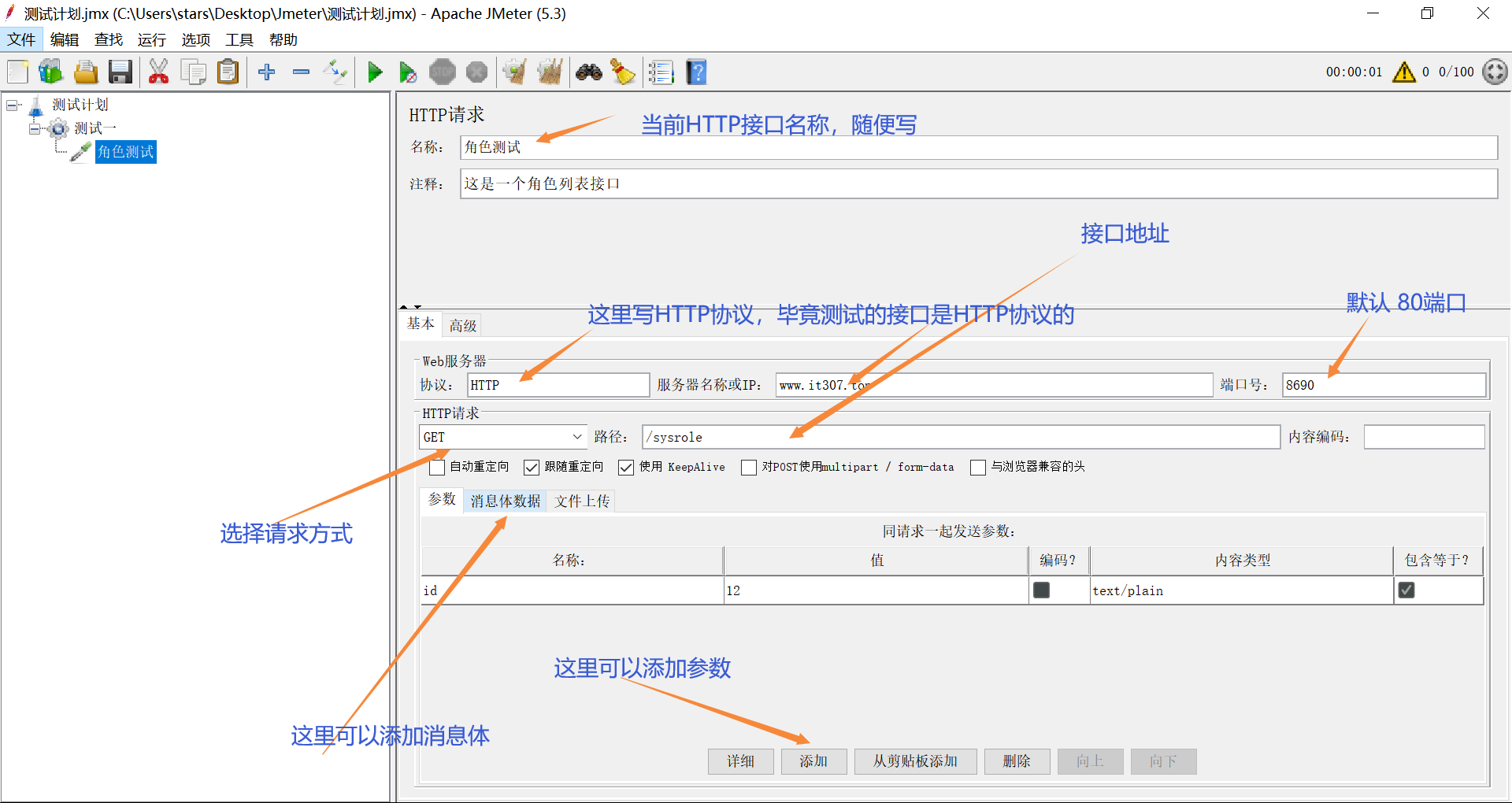Cut the selected element with scissors icon
The image size is (1512, 803).
pos(158,72)
